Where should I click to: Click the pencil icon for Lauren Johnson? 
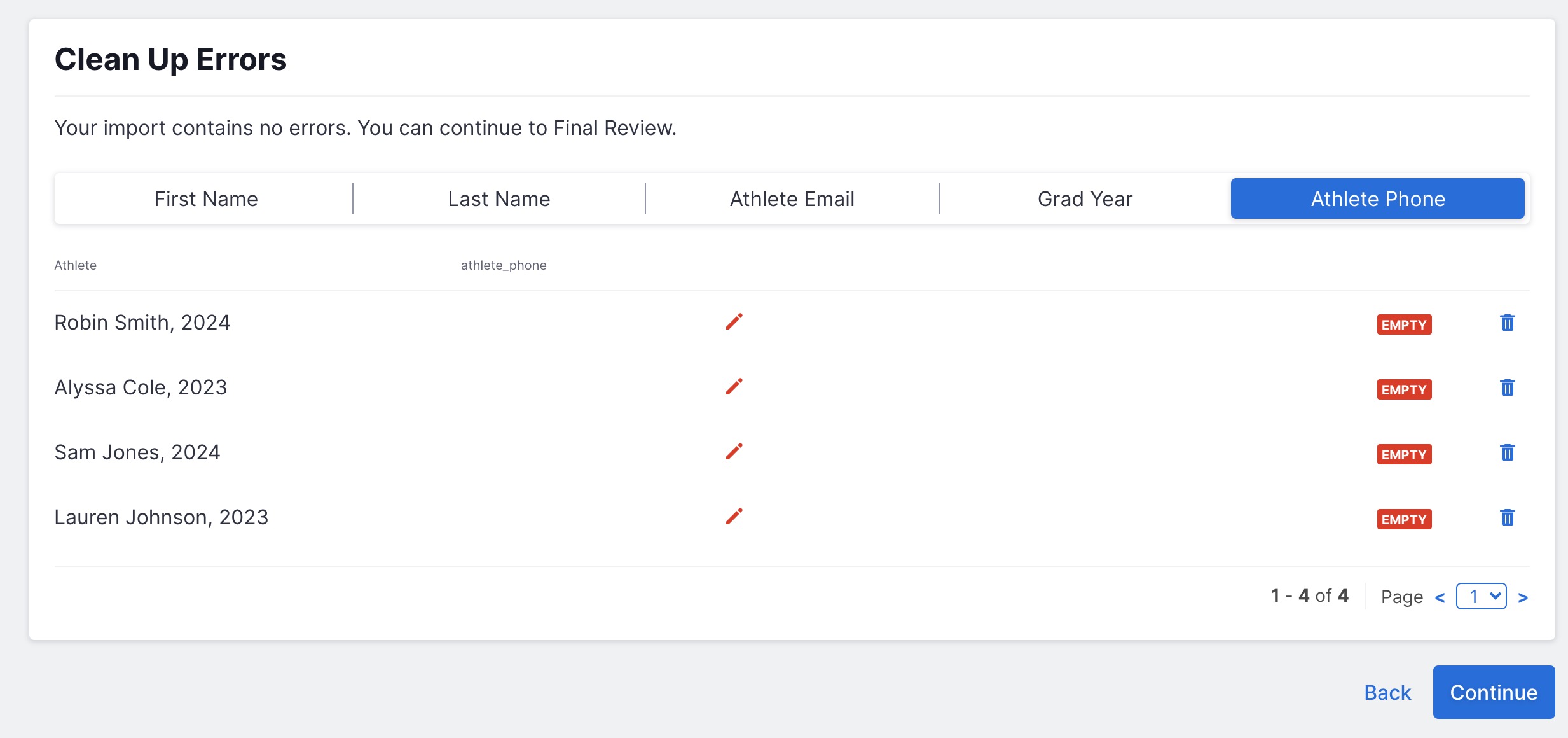point(734,517)
